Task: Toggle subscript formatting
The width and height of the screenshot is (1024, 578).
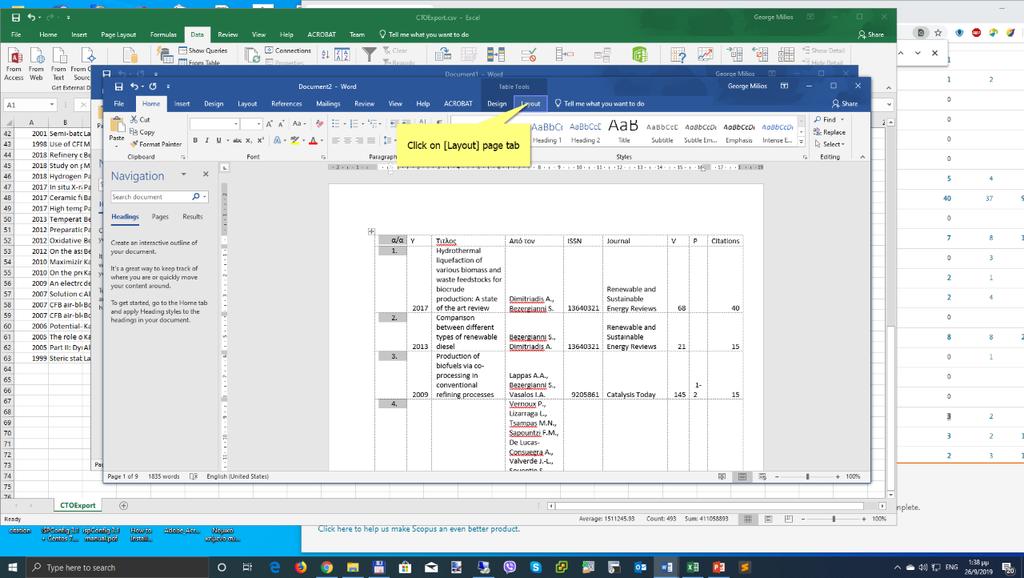Action: pos(249,140)
